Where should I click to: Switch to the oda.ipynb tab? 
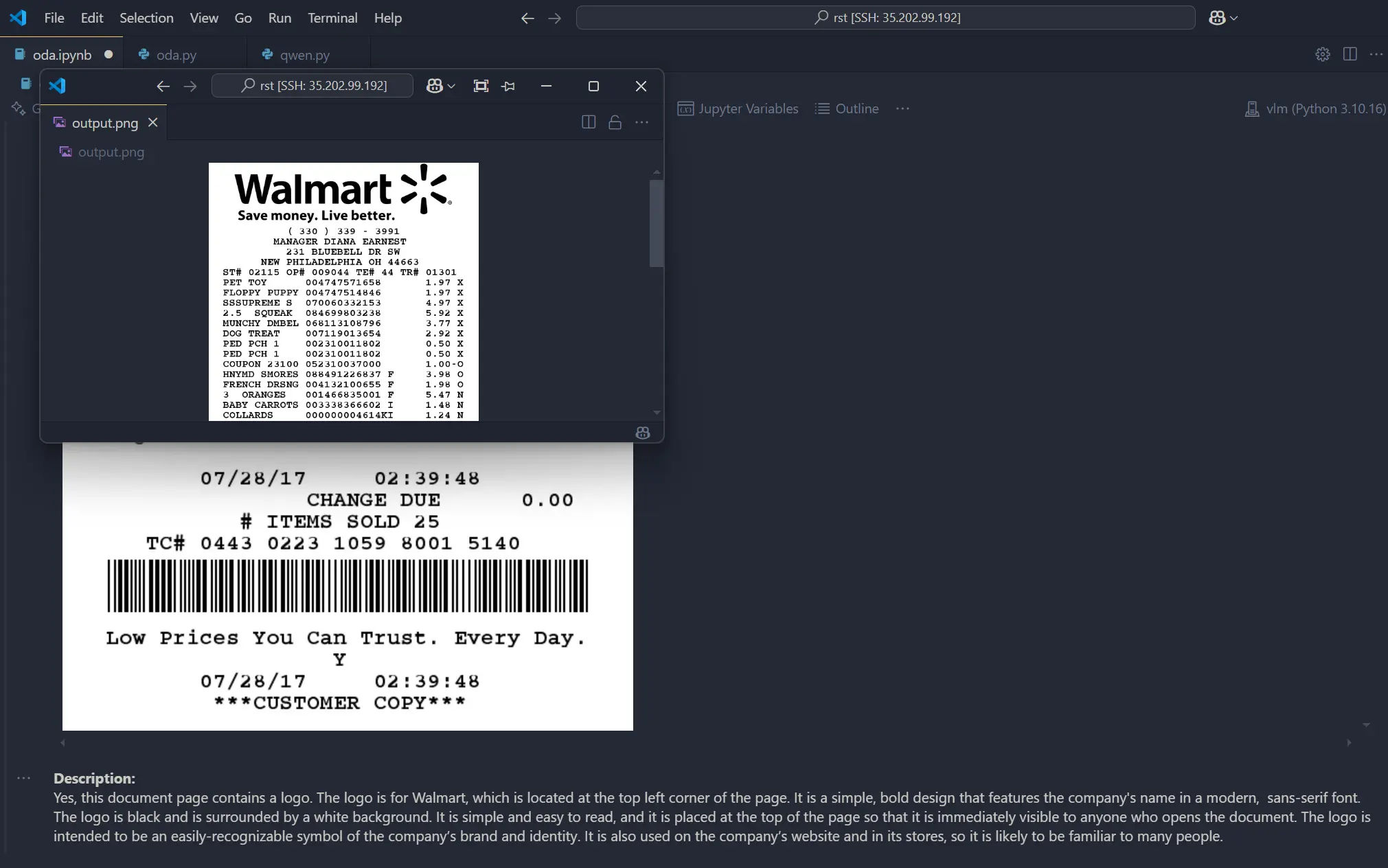coord(62,54)
